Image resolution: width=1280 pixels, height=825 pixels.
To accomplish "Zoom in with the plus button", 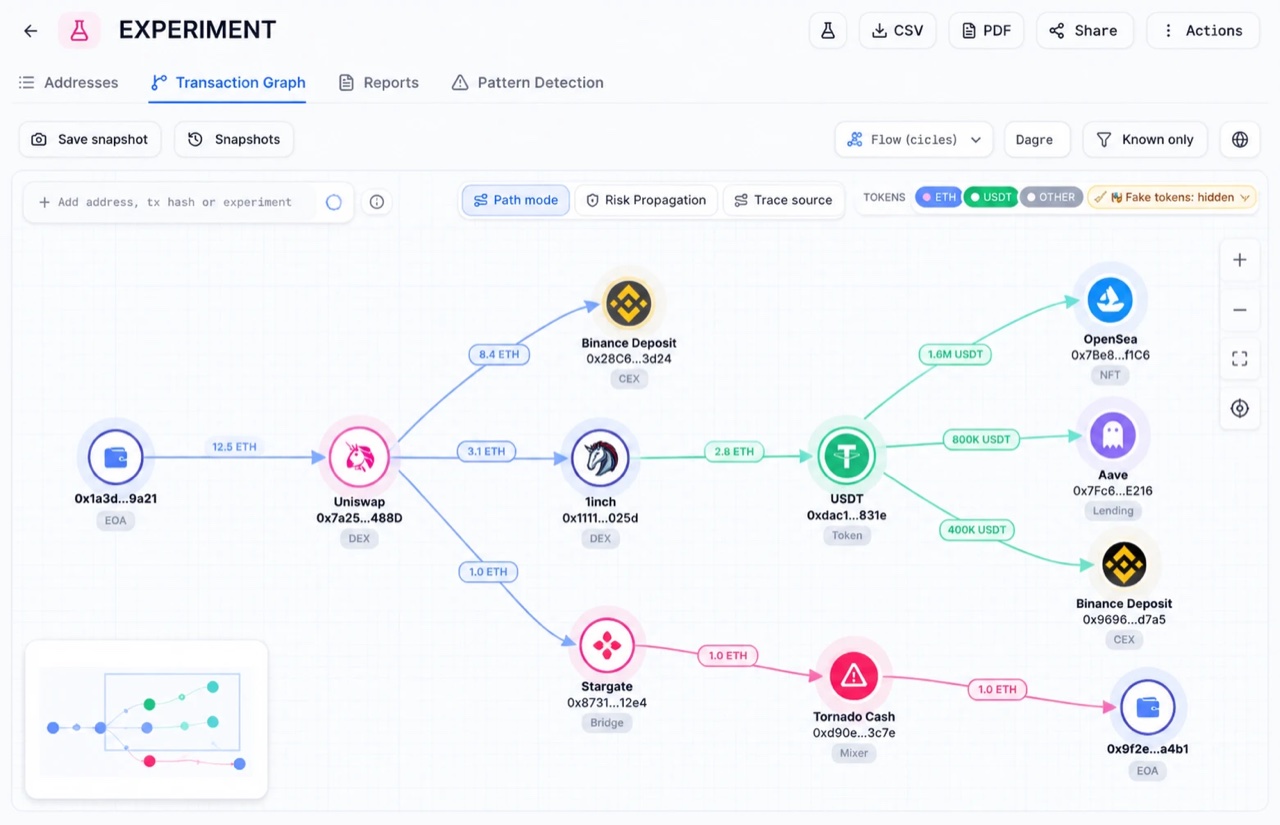I will (x=1240, y=260).
